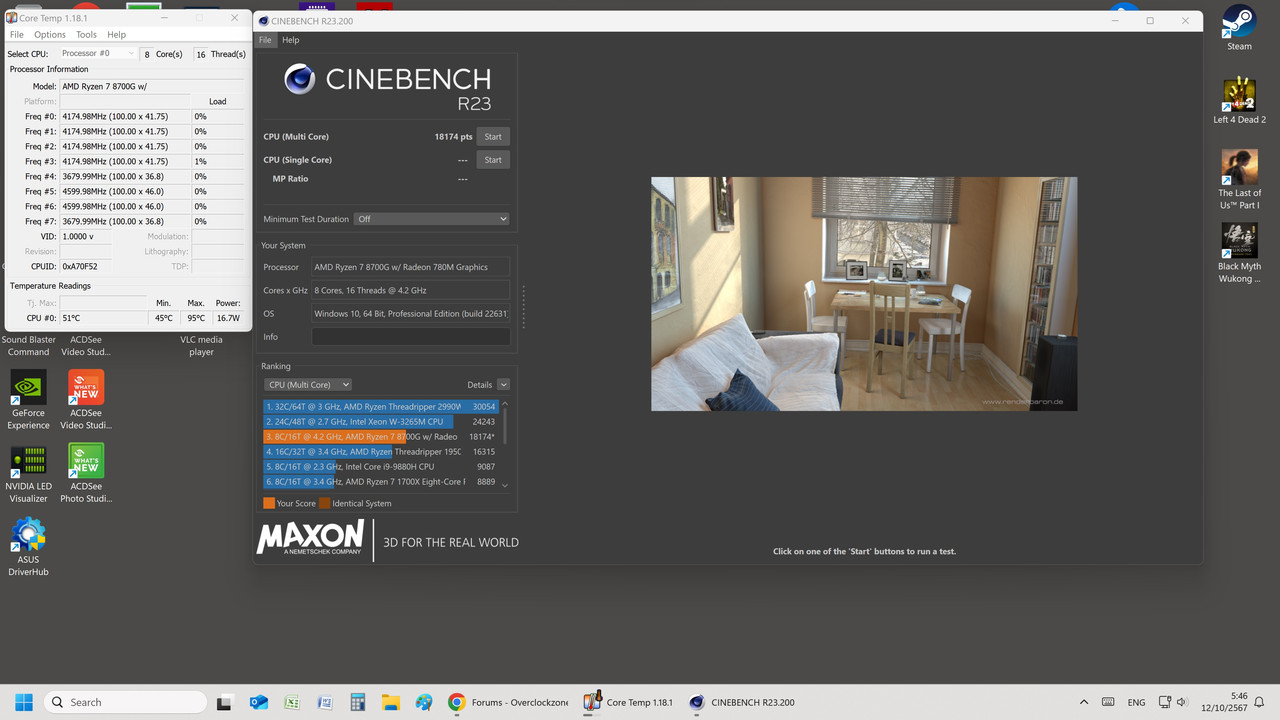Click the Power 16.7W reading
This screenshot has width=1280, height=720.
228,318
